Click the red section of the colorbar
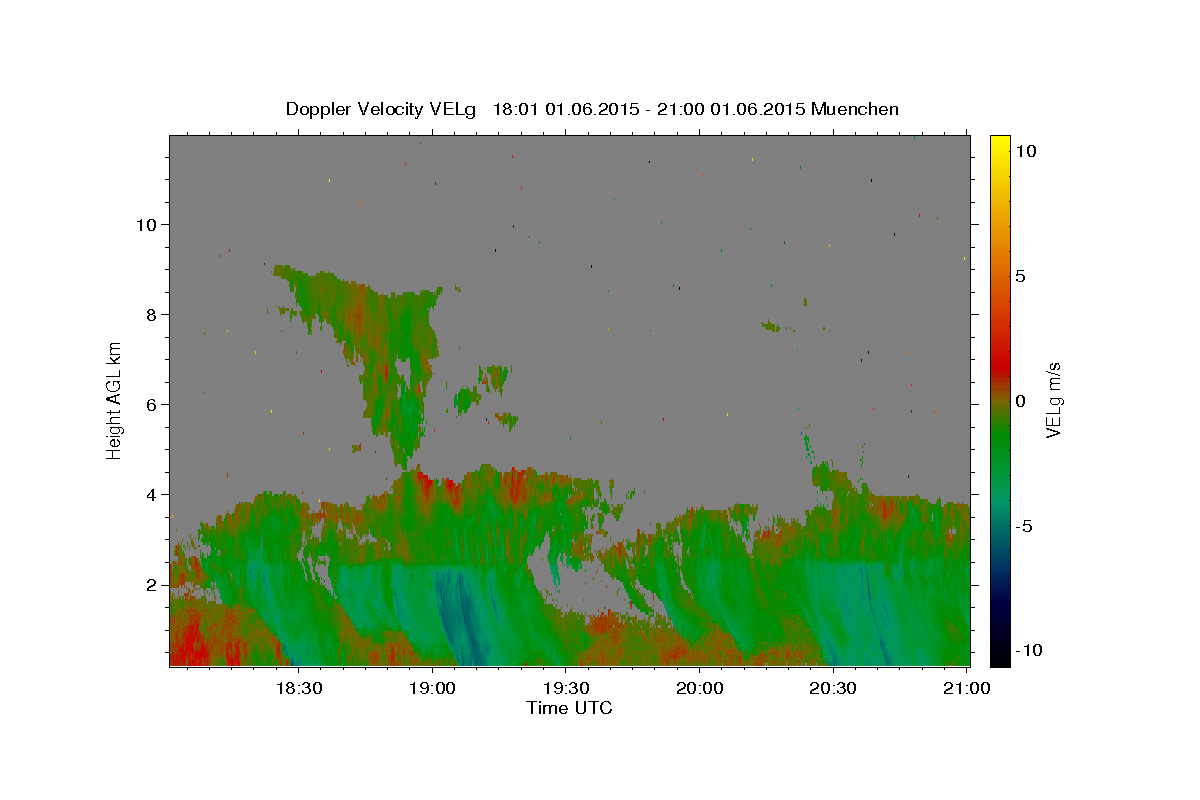 click(x=999, y=365)
